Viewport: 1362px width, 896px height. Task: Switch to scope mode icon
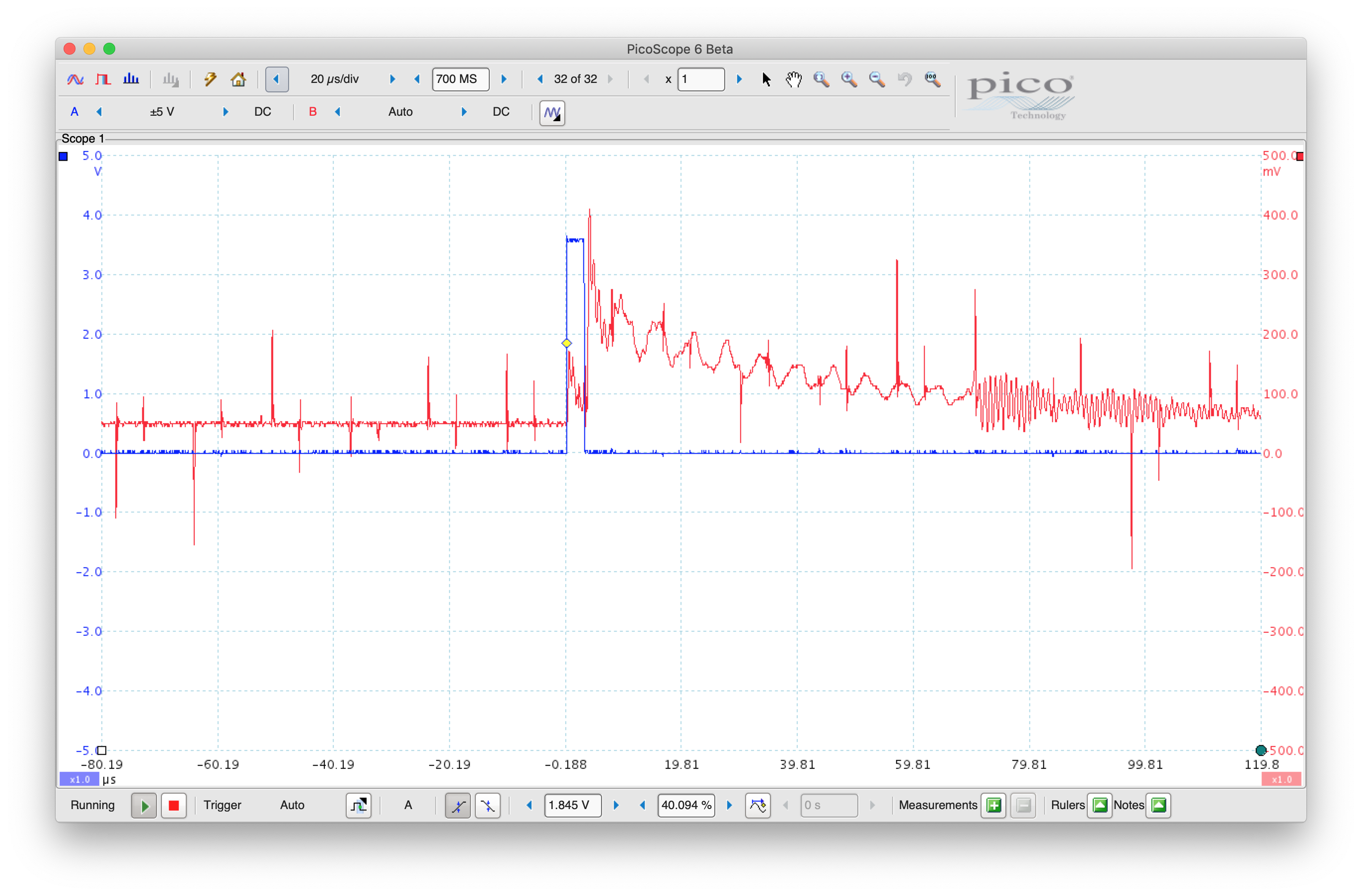75,79
